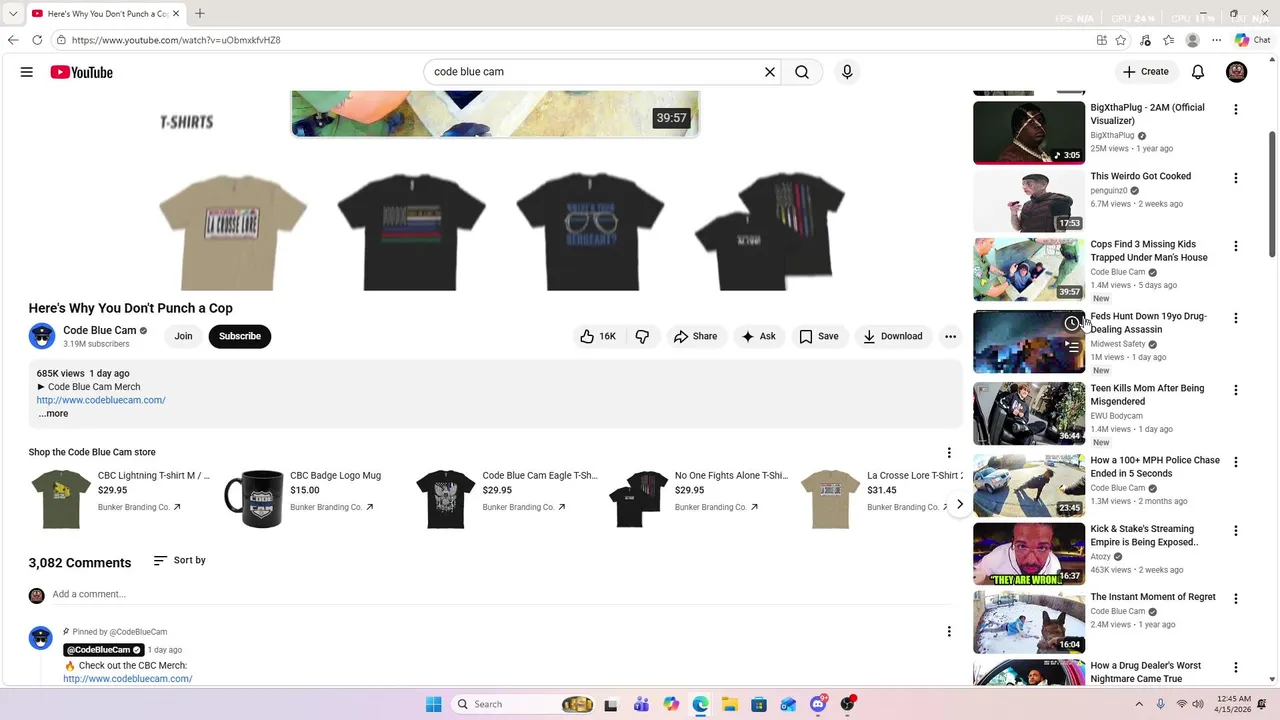Open the codebluecam.com link in description
Image resolution: width=1280 pixels, height=720 pixels.
click(101, 400)
